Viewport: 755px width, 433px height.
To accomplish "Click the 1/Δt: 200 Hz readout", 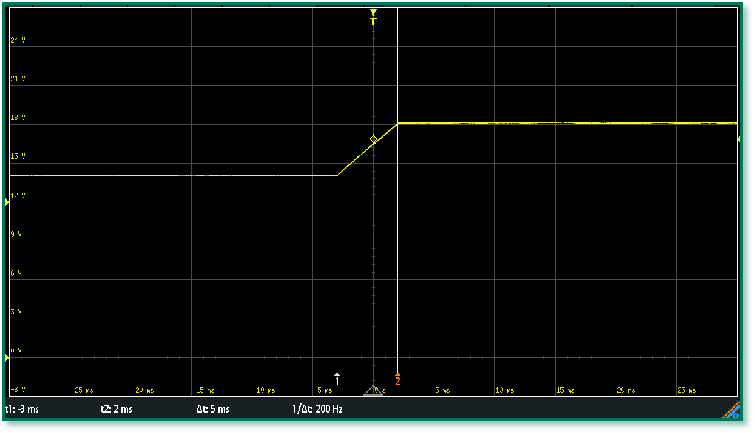I will [x=317, y=410].
